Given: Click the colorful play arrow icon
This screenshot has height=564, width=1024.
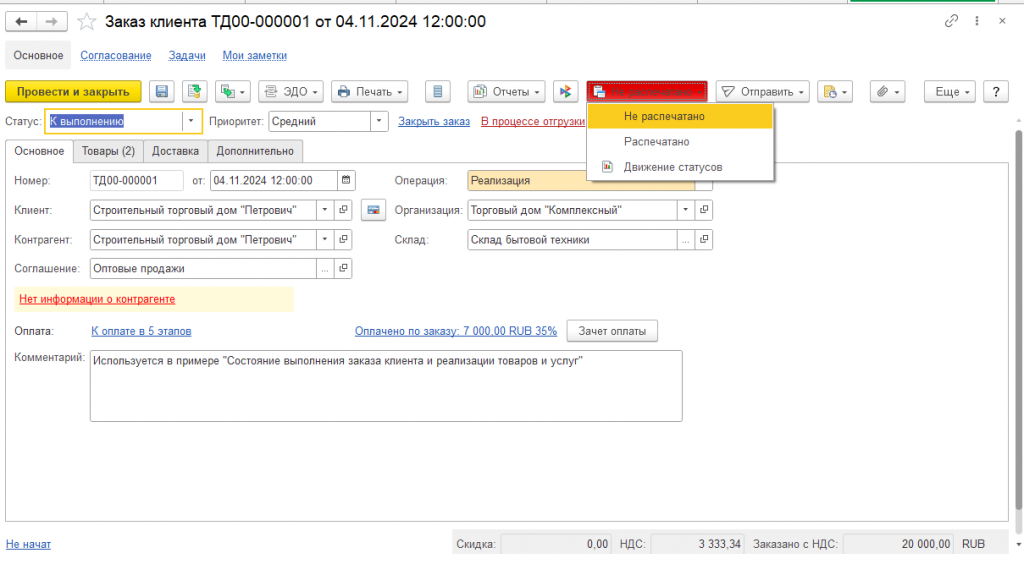Looking at the screenshot, I should tap(566, 92).
